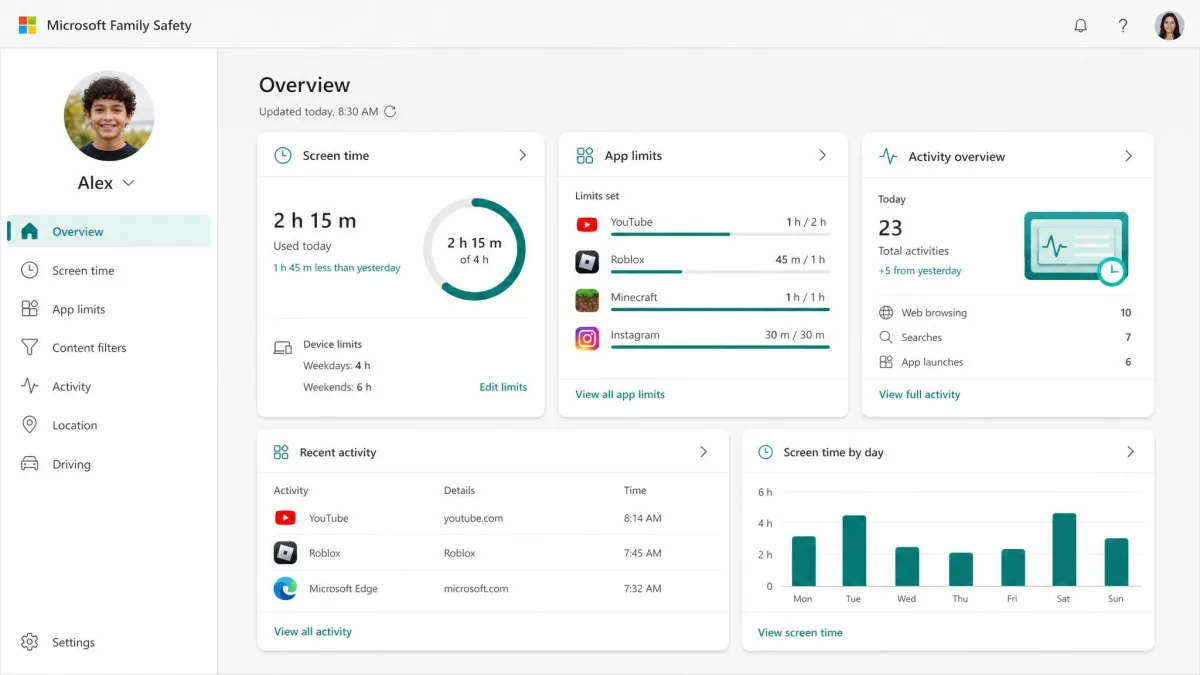
Task: Click the clock icon on Screen time card
Action: (x=283, y=156)
